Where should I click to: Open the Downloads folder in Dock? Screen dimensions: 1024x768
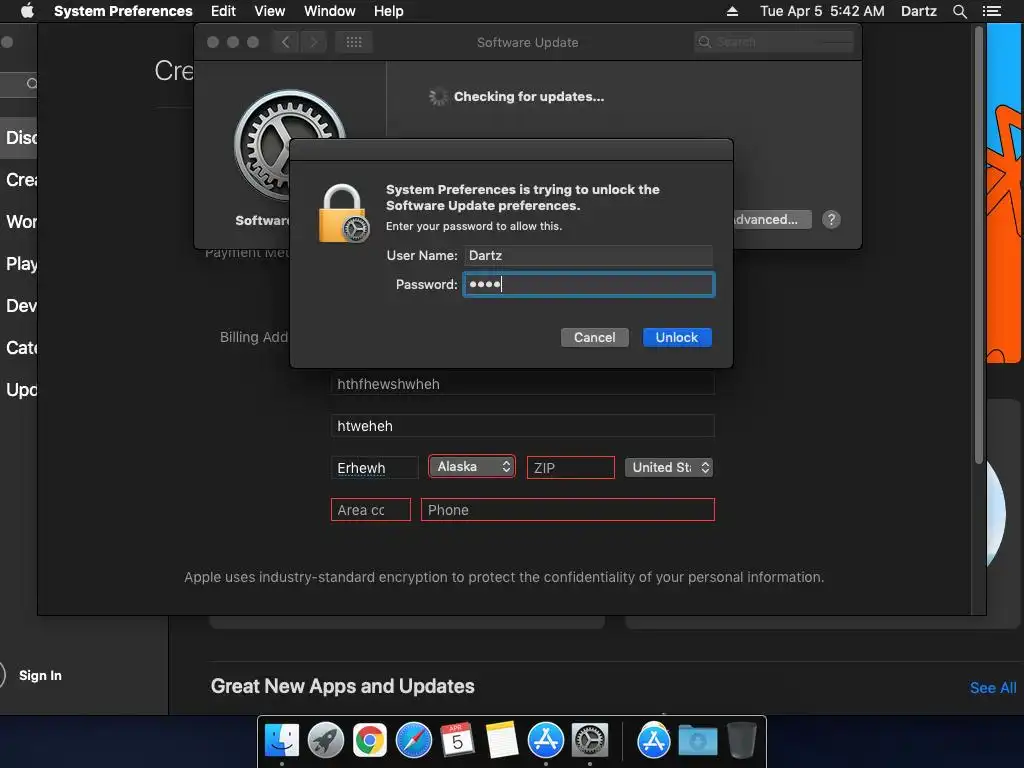pyautogui.click(x=697, y=741)
